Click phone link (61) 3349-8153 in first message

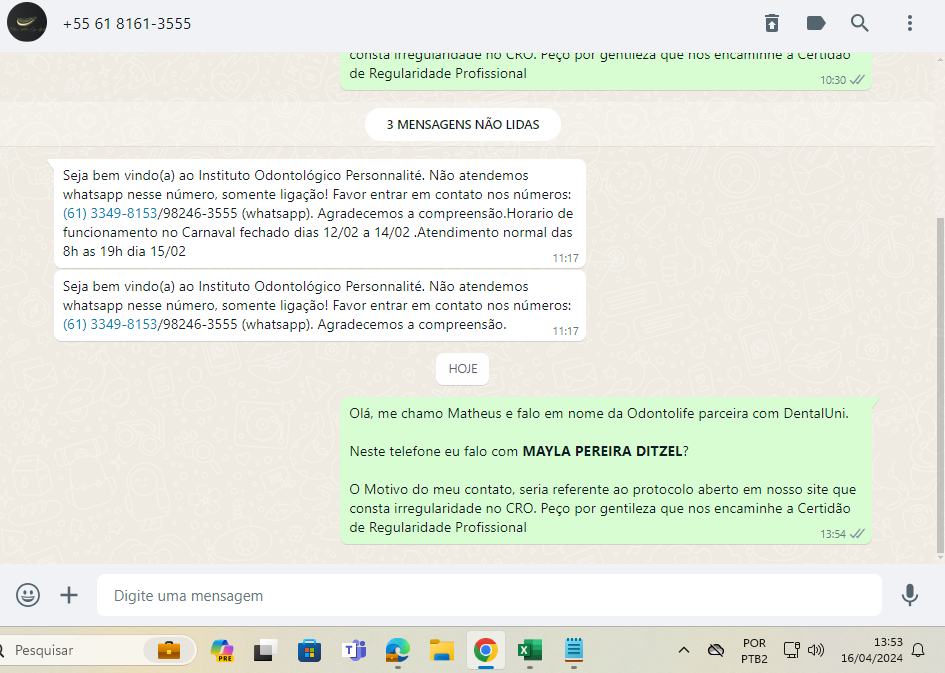click(110, 213)
